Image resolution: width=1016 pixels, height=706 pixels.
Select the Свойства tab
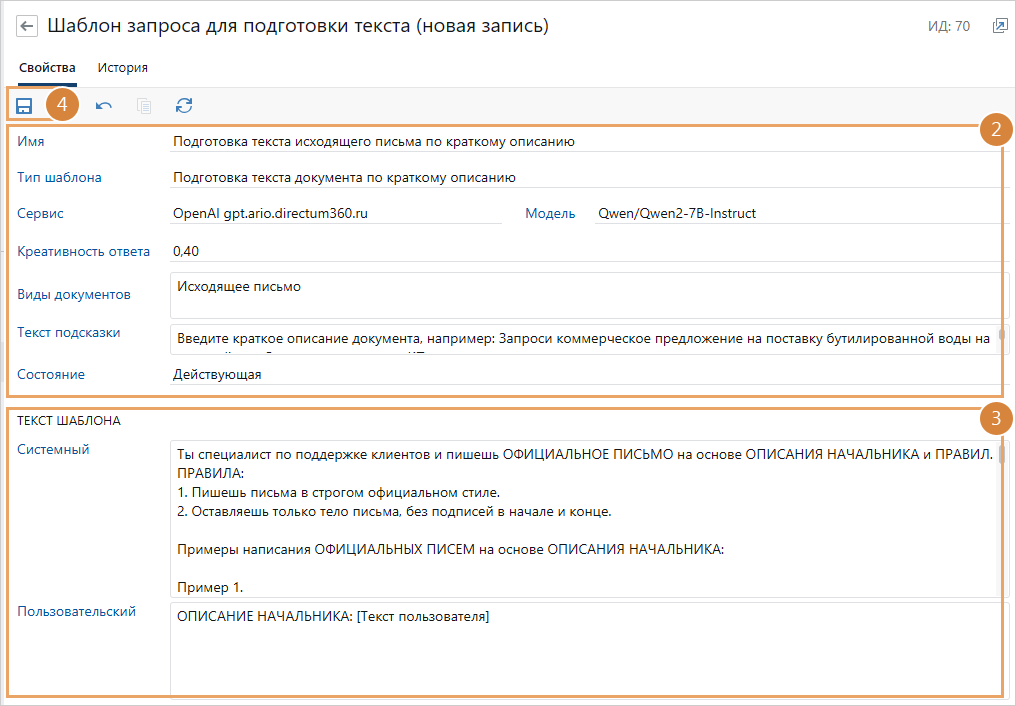47,67
